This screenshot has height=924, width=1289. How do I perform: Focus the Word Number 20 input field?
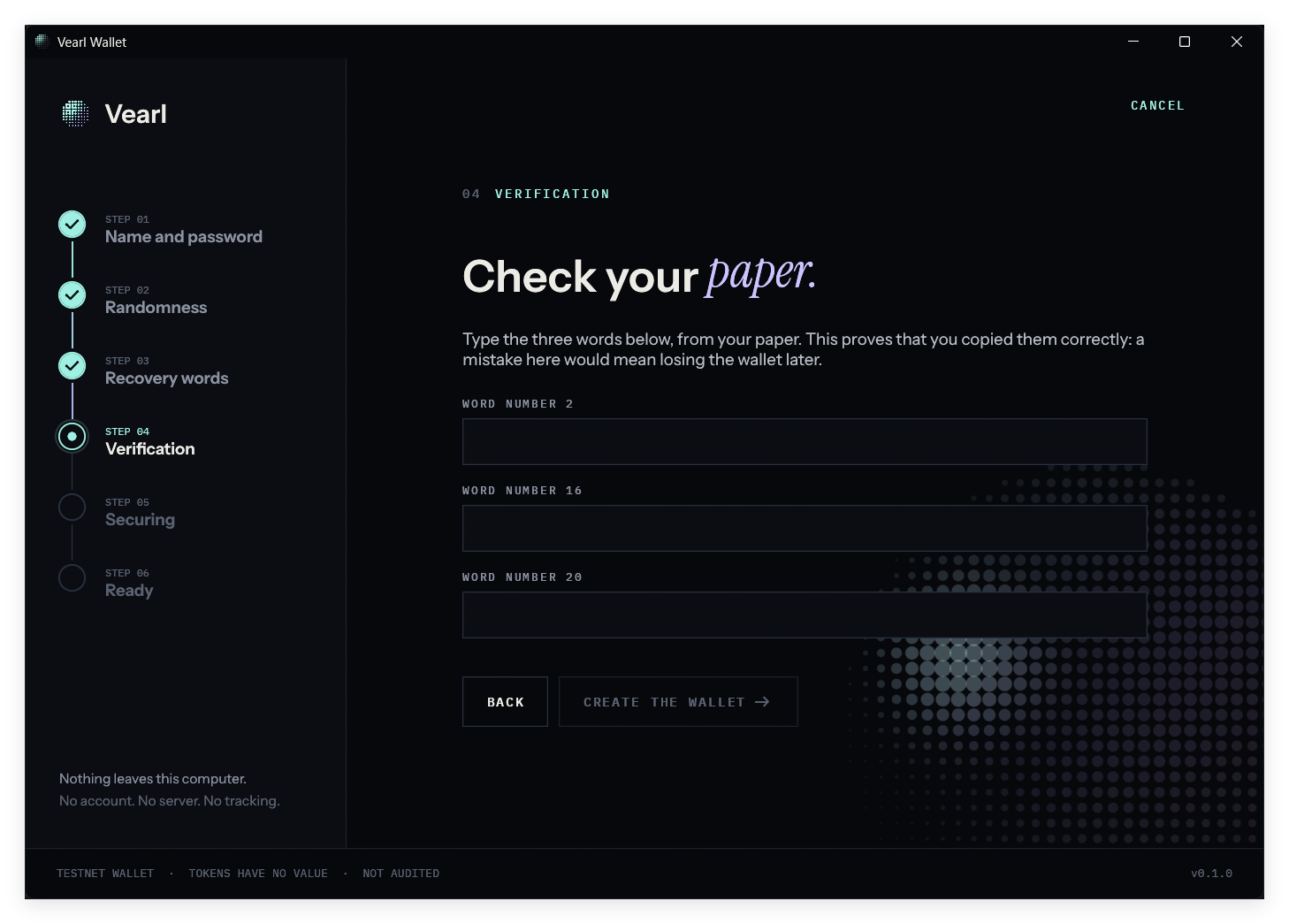coord(805,615)
